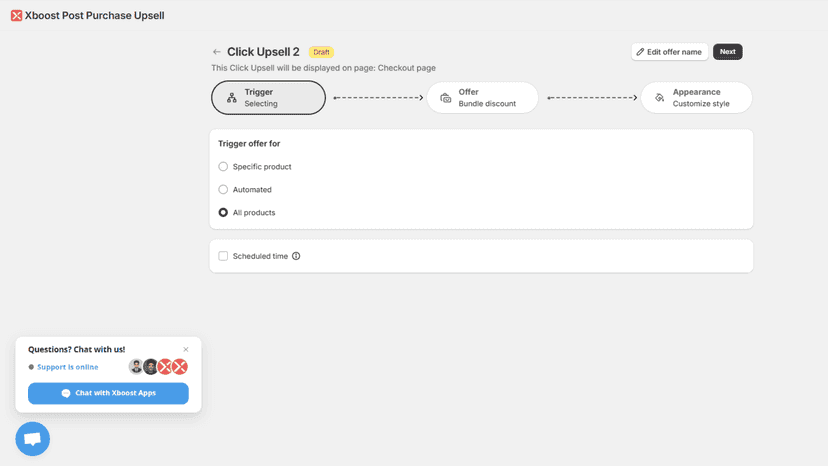Click the Support is online link
Image resolution: width=828 pixels, height=466 pixels.
tap(68, 367)
